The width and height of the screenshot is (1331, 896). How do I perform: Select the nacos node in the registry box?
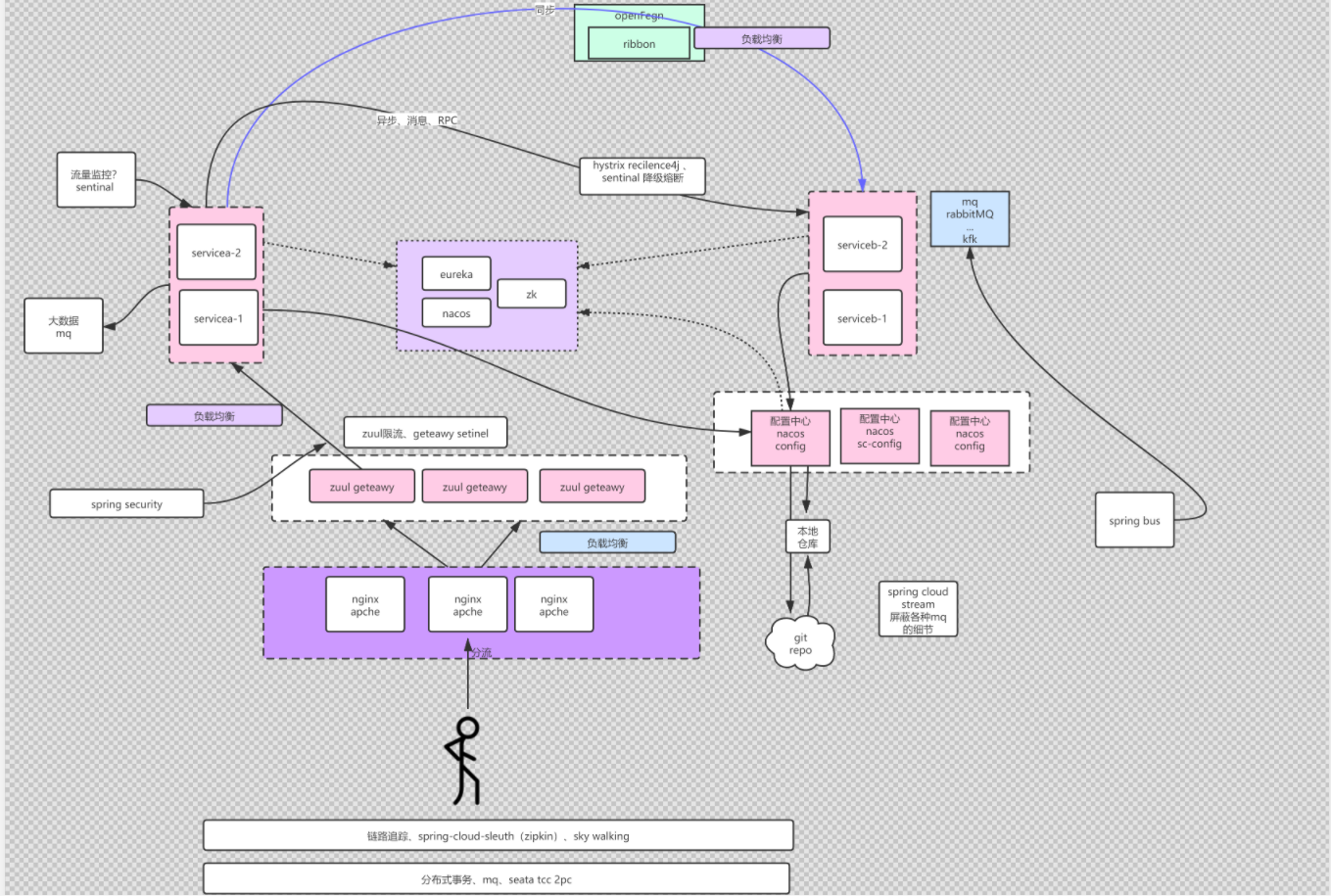pos(456,312)
